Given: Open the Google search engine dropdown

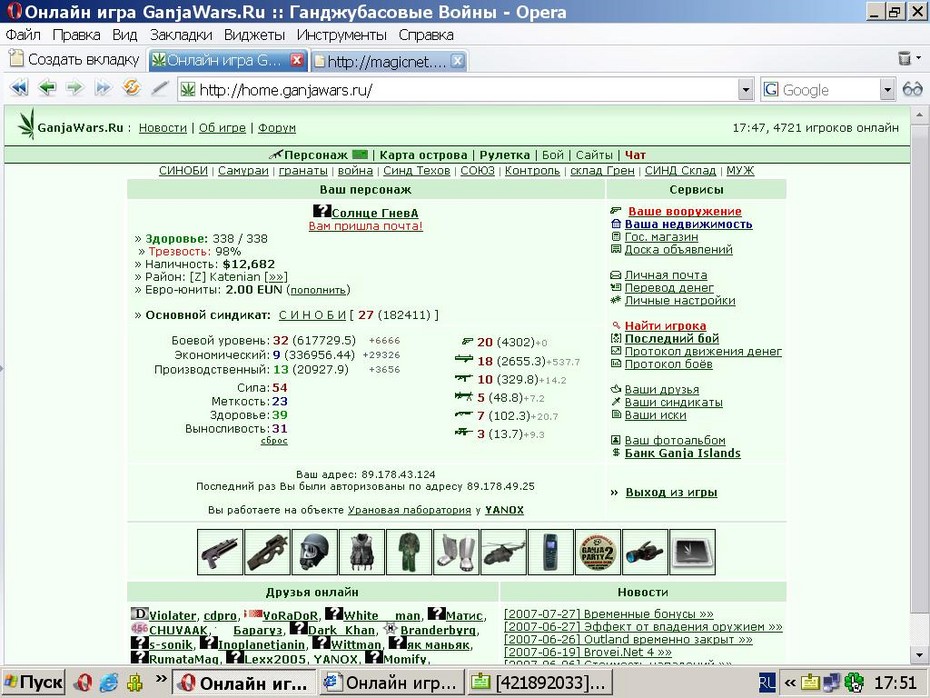Looking at the screenshot, I should click(x=887, y=90).
